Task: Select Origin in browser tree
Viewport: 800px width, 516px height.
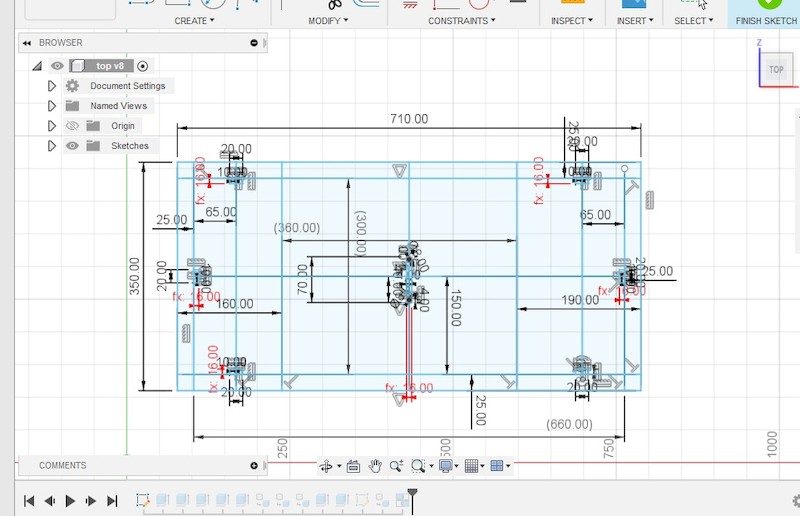Action: [x=123, y=126]
